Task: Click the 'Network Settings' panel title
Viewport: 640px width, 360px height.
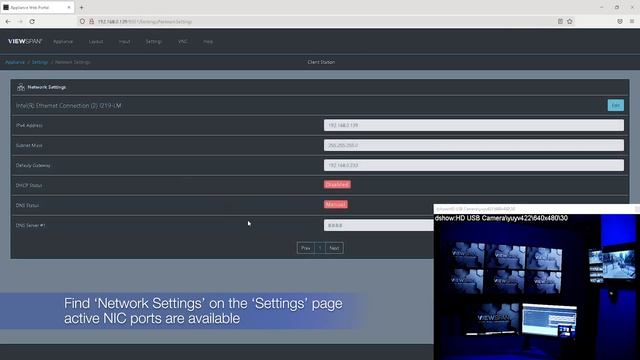Action: (47, 87)
